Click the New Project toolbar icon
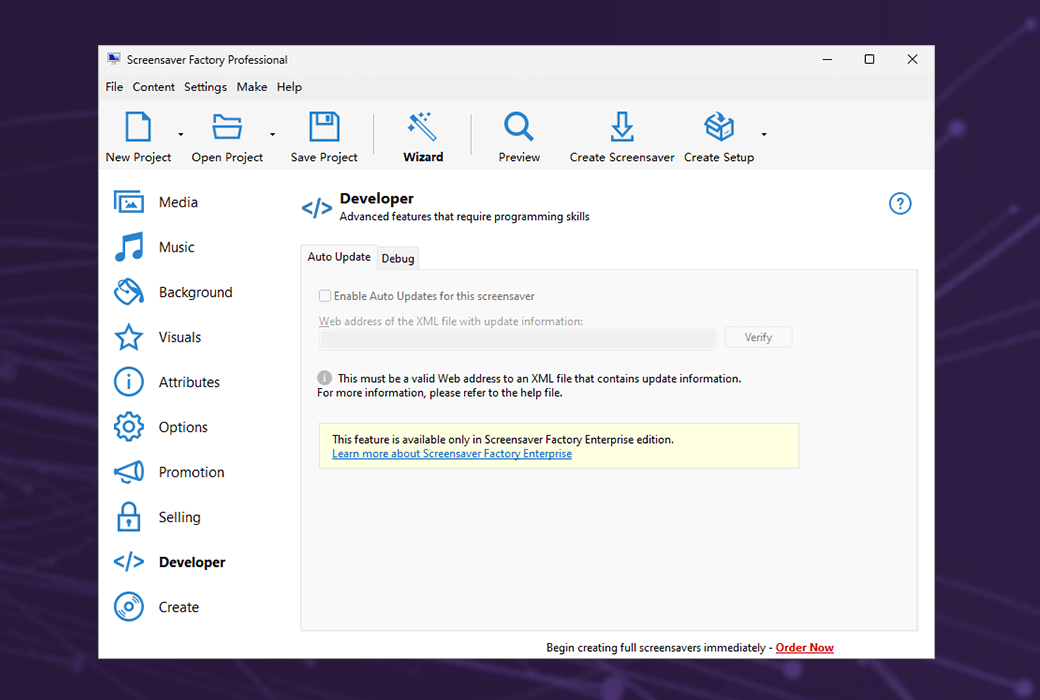This screenshot has width=1040, height=700. pyautogui.click(x=138, y=126)
